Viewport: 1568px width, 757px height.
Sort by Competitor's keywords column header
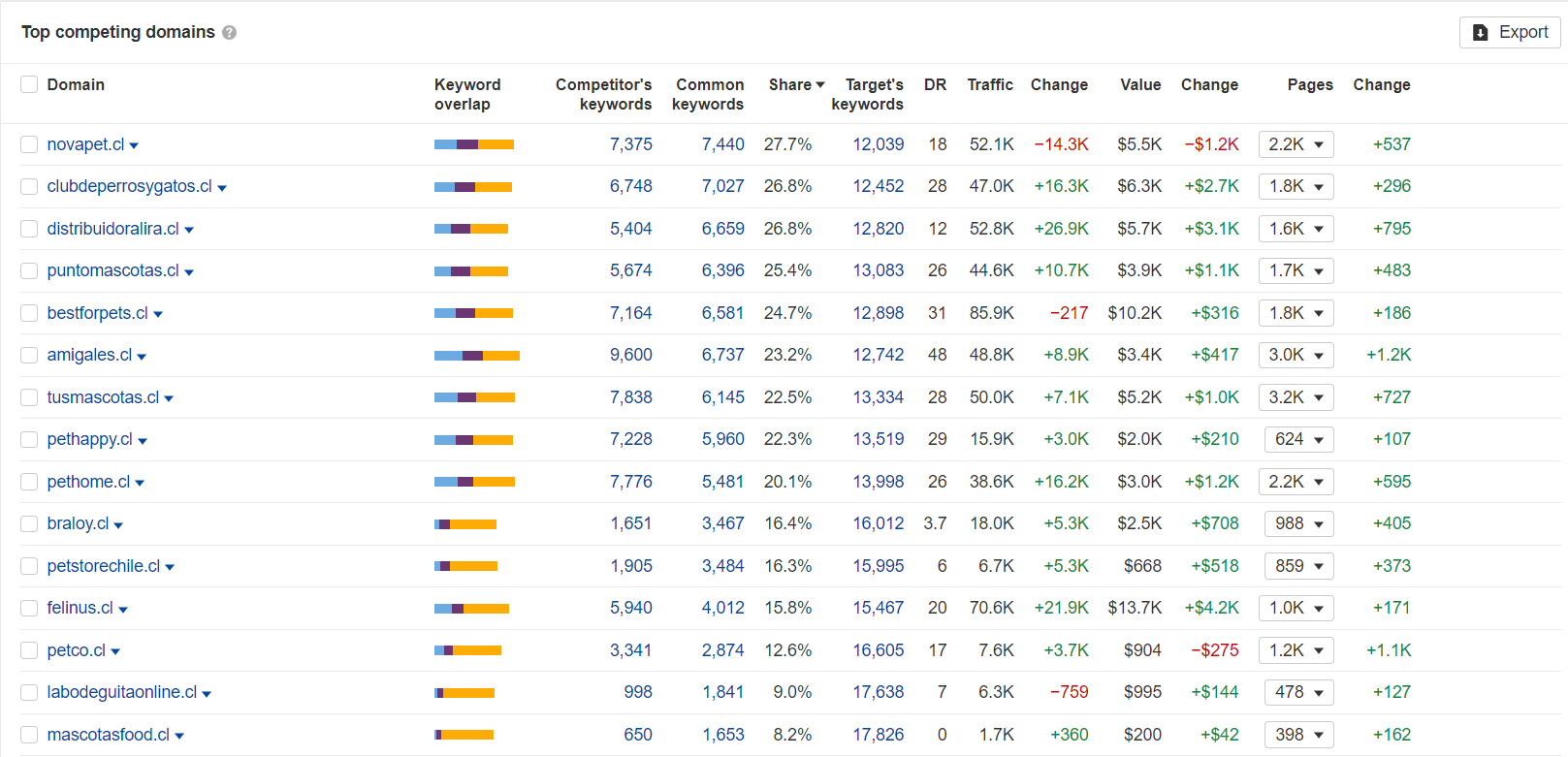click(x=603, y=94)
